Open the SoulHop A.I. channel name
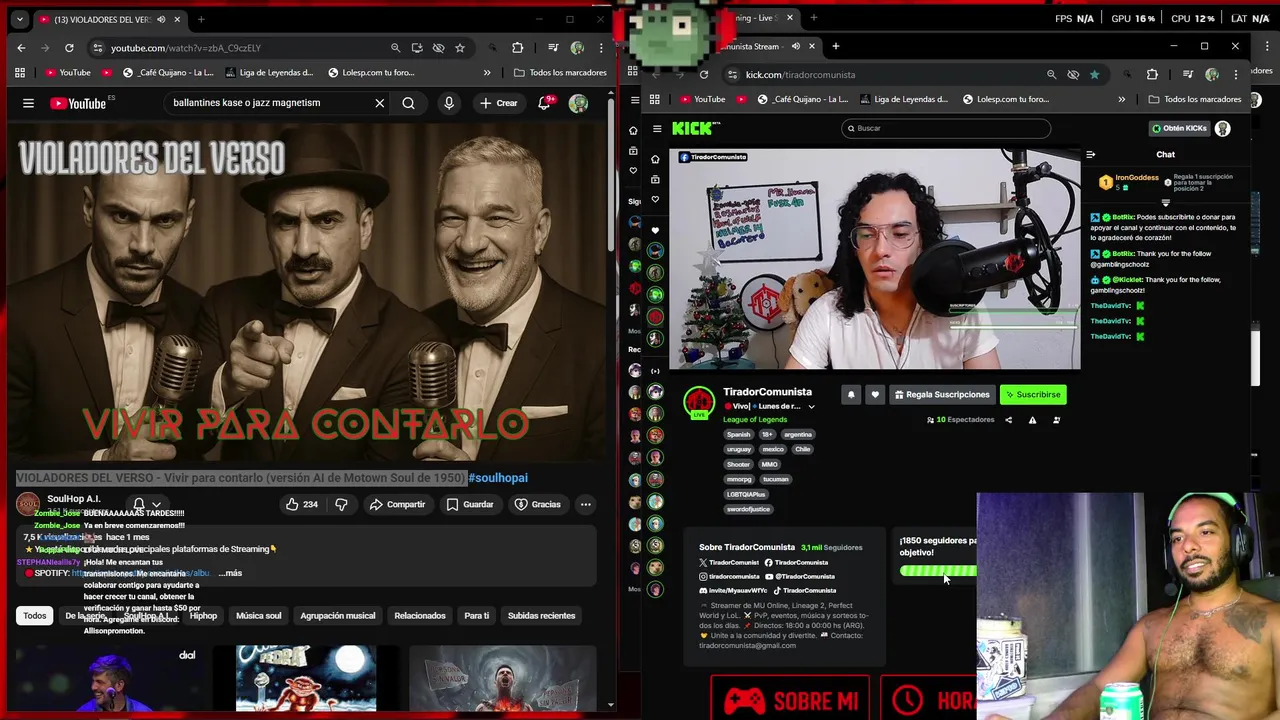This screenshot has width=1280, height=720. (74, 499)
